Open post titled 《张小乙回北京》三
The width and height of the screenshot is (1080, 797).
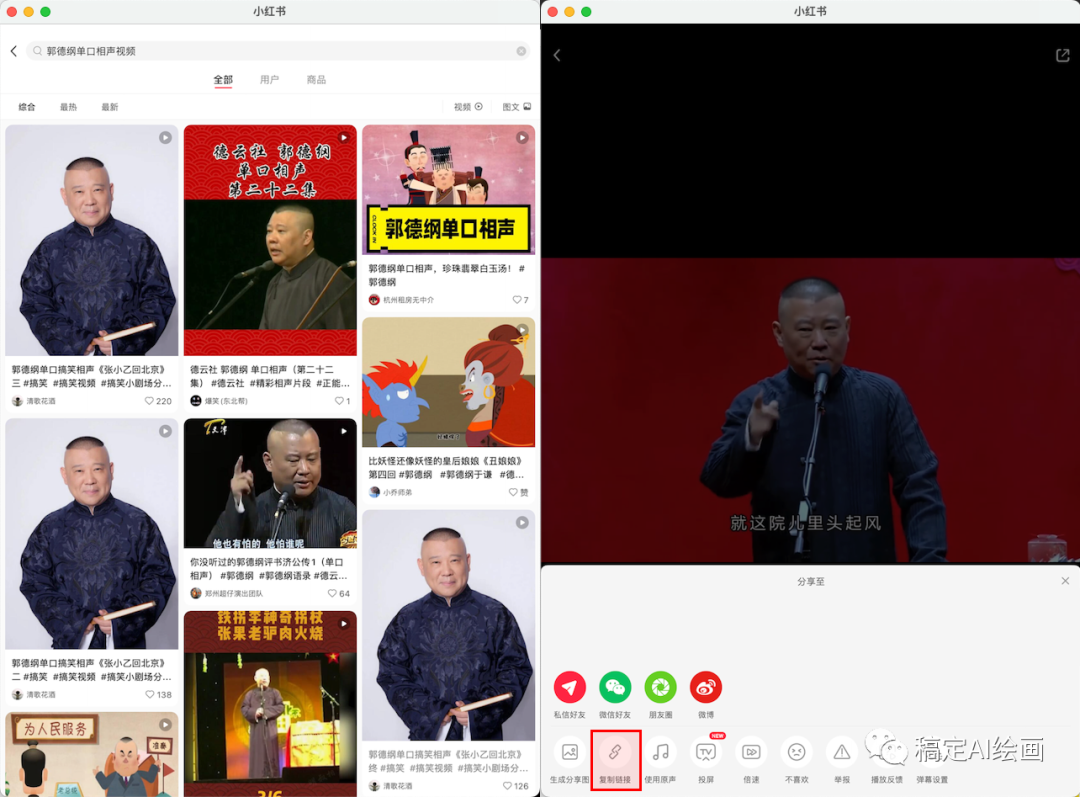[x=92, y=376]
